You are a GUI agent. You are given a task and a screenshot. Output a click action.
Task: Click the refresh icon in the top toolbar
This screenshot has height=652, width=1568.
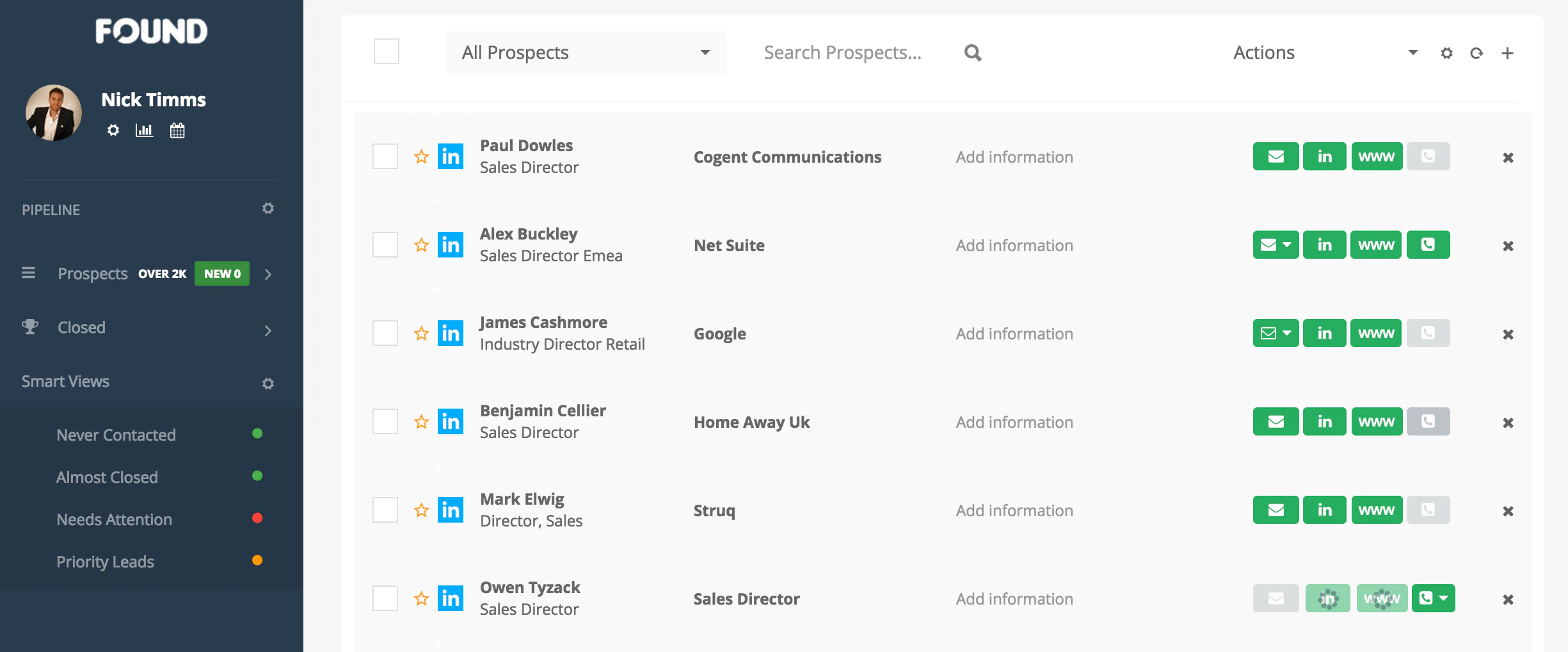[1476, 53]
